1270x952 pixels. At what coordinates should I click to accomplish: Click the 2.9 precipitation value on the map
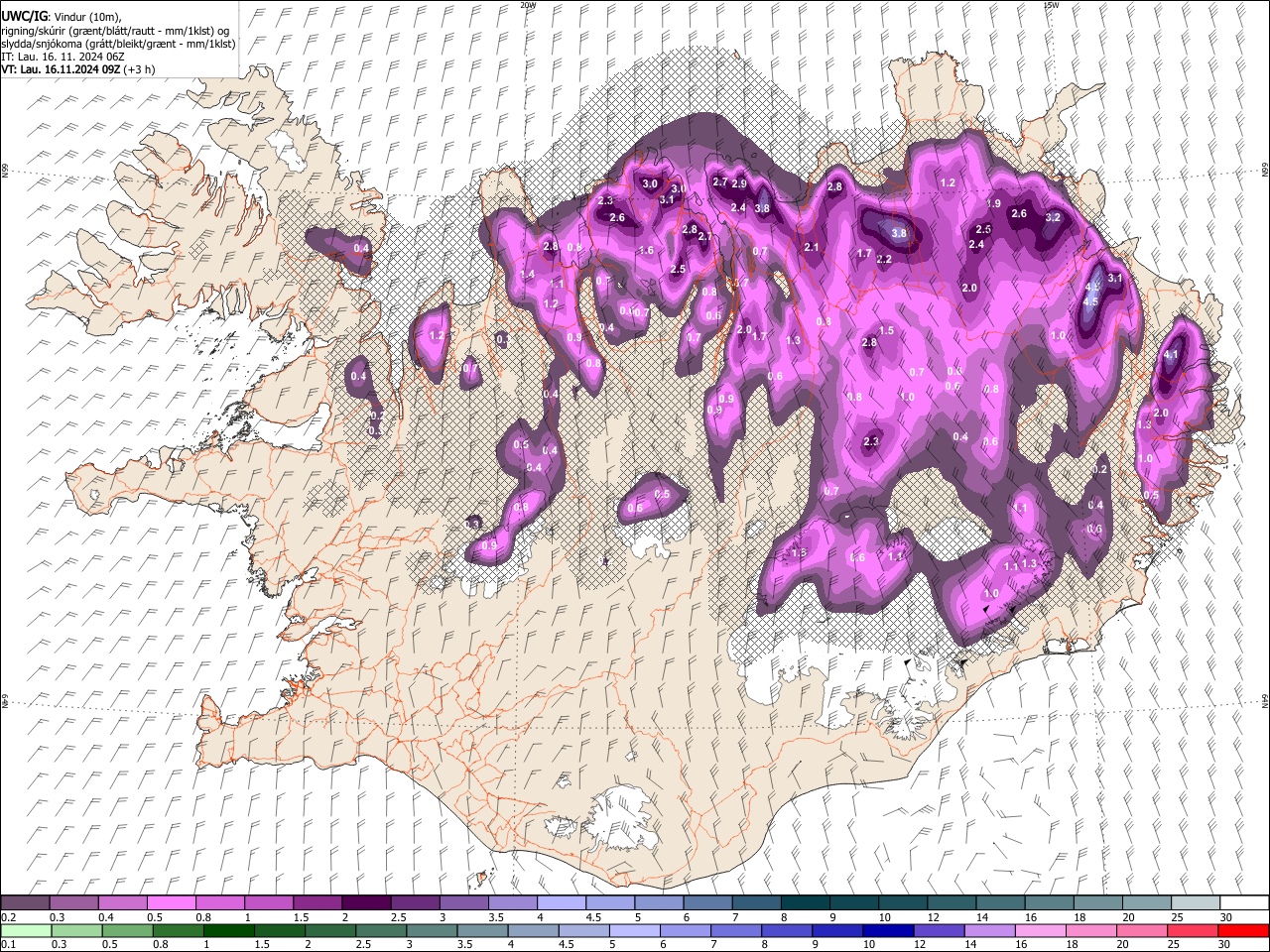(x=739, y=183)
